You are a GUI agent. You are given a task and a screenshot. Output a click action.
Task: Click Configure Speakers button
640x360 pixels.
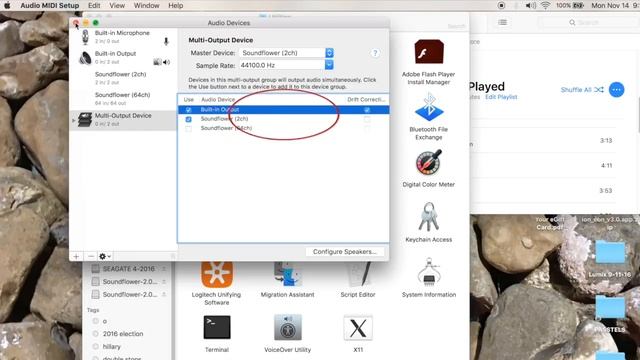click(345, 251)
